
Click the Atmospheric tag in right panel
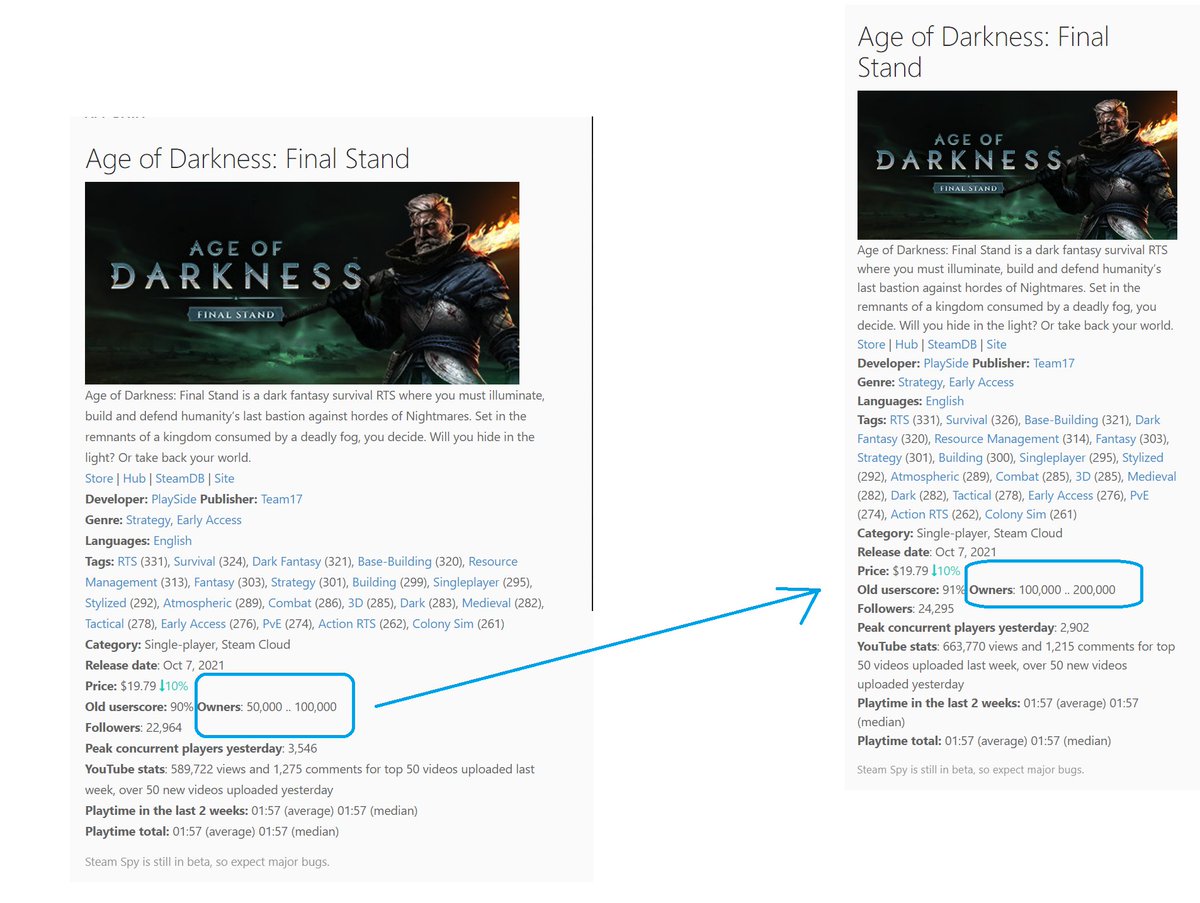pyautogui.click(x=925, y=477)
